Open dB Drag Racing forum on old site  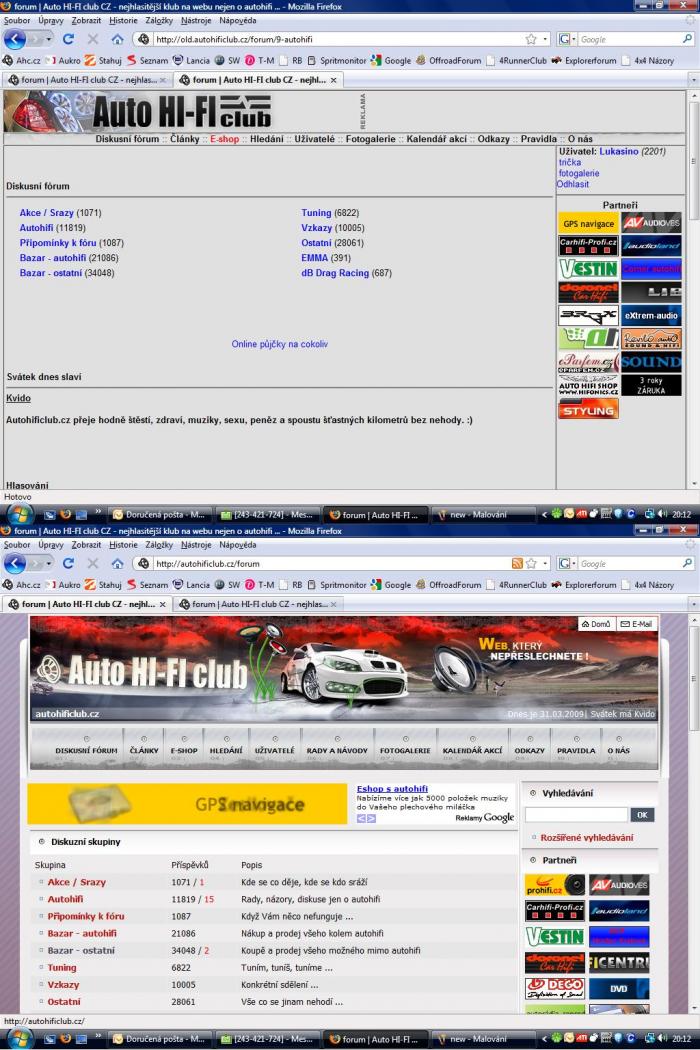tap(335, 273)
